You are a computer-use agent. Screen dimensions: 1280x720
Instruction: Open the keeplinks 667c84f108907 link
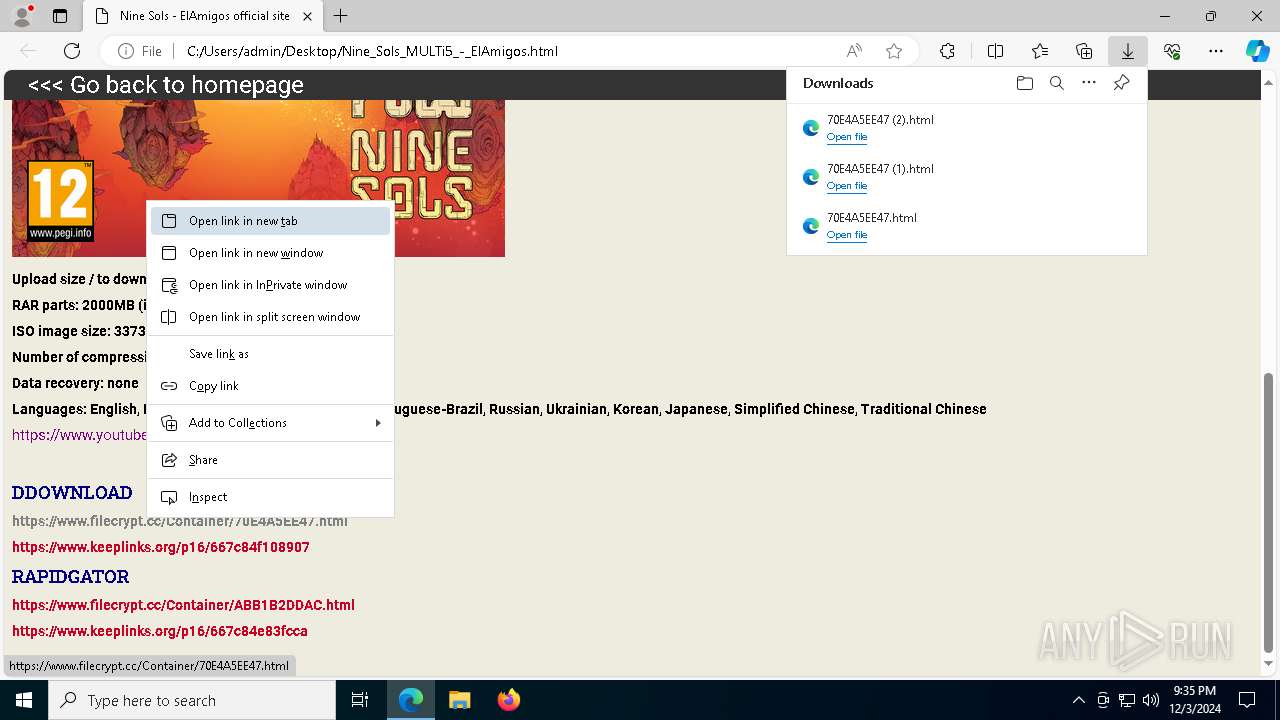(x=161, y=547)
